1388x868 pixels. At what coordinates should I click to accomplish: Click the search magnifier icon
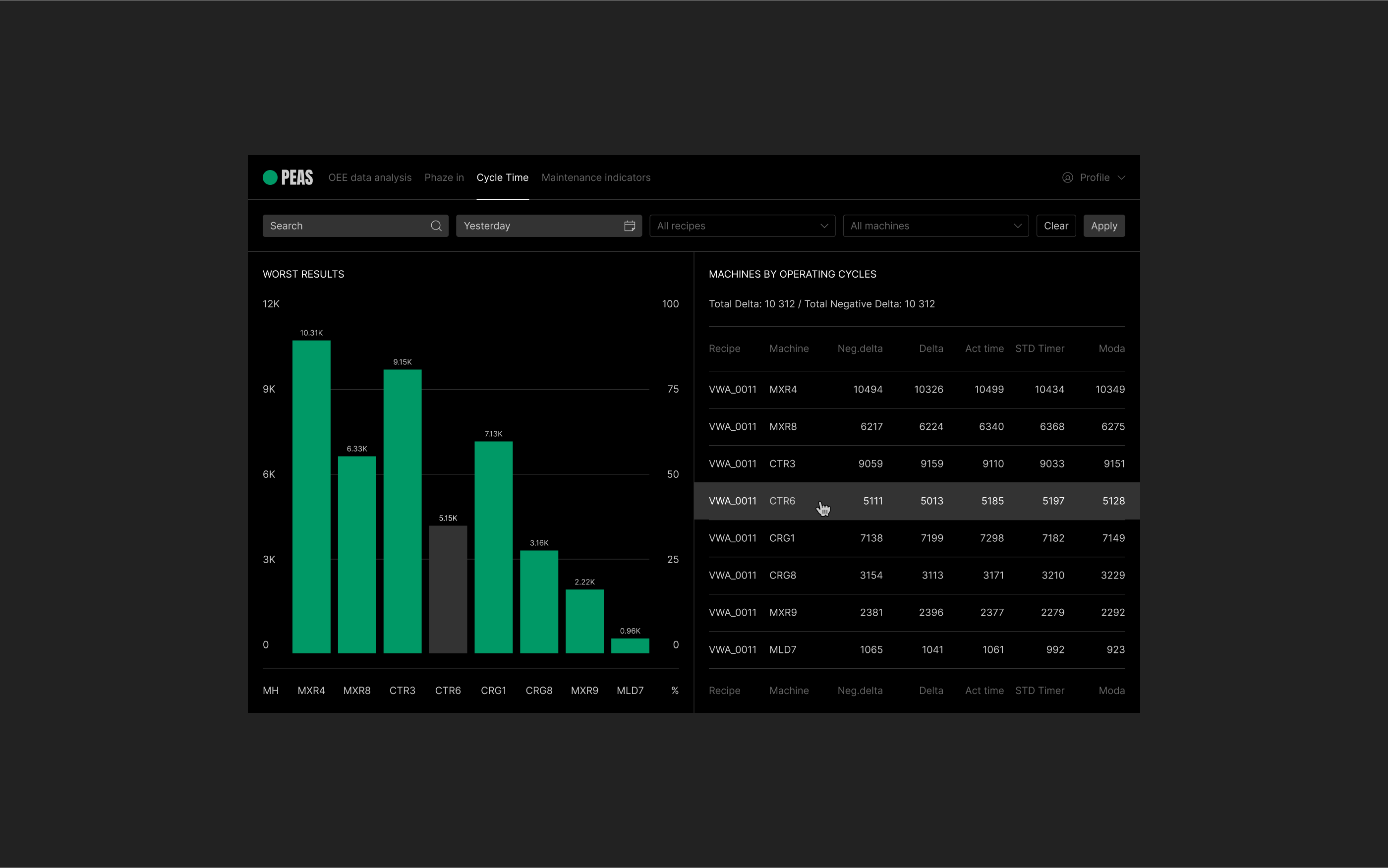[x=436, y=226]
